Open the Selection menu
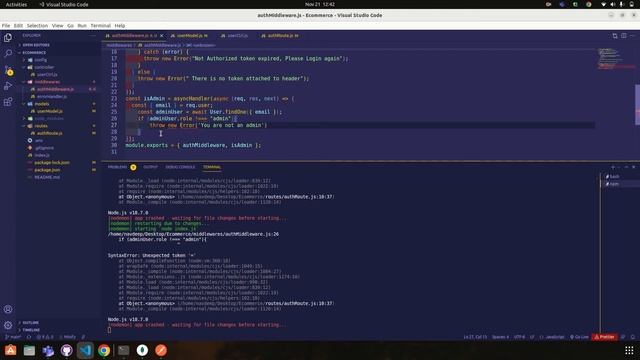The width and height of the screenshot is (640, 360). [37, 26]
